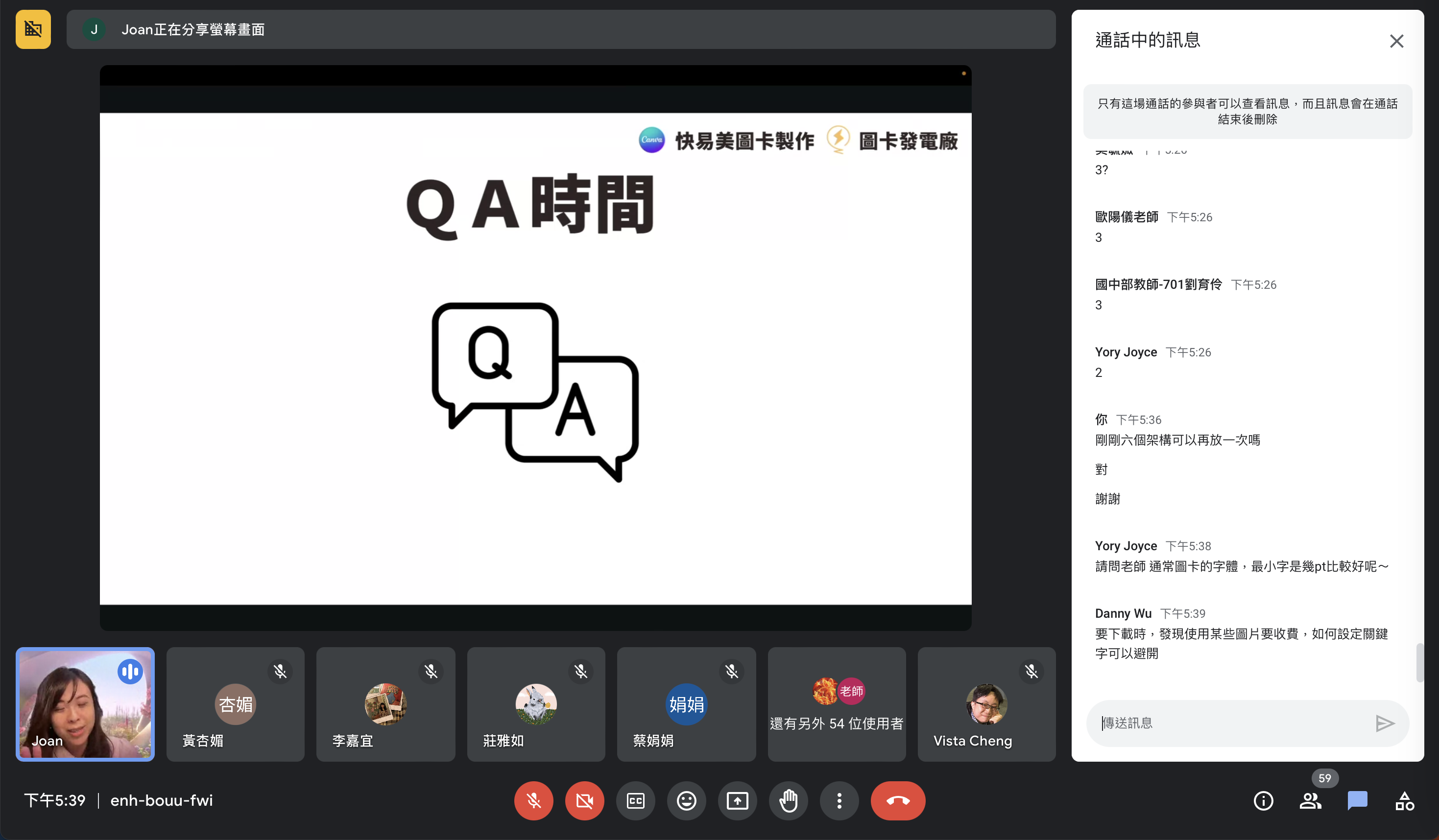The image size is (1439, 840).
Task: Click the Canva logo on slide
Action: (x=651, y=140)
